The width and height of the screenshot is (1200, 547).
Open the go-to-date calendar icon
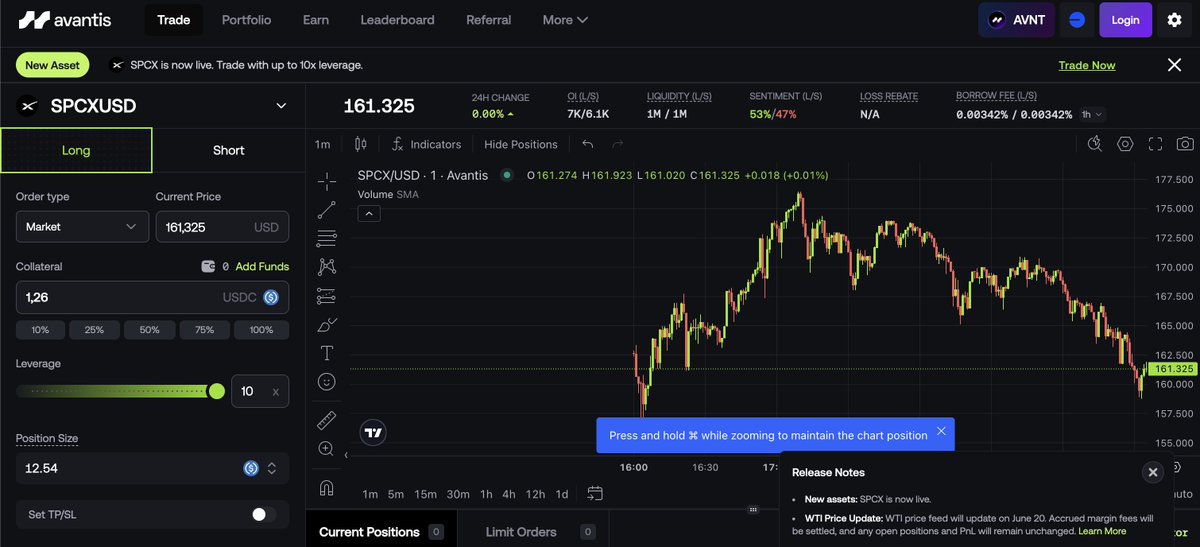tap(595, 493)
